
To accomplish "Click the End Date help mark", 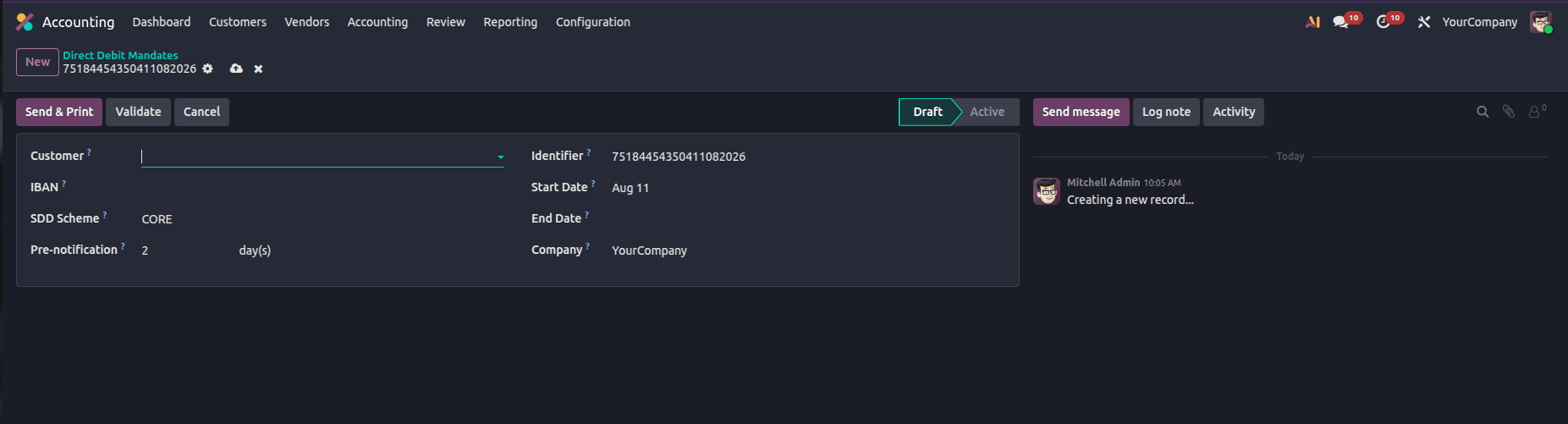I will [x=586, y=215].
